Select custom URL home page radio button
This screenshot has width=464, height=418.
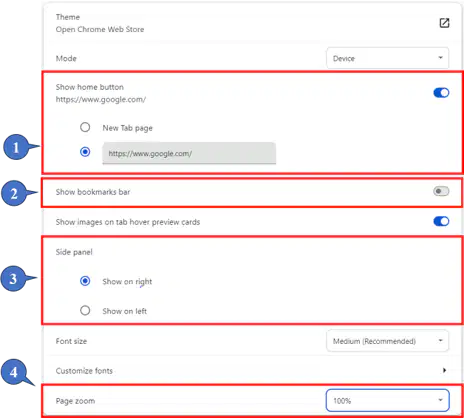85,152
